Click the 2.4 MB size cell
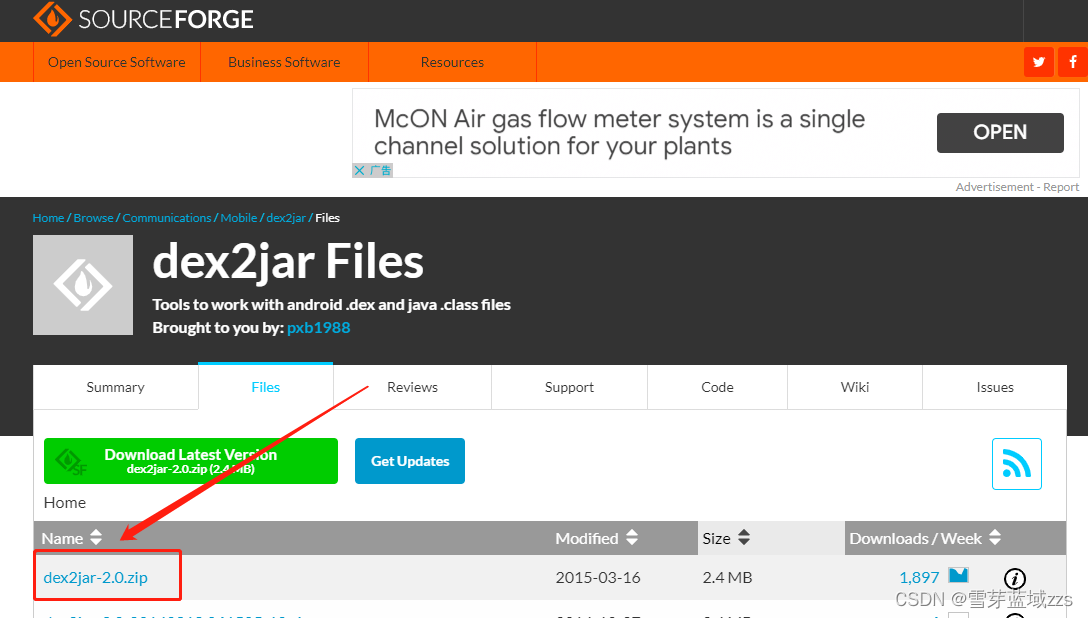The image size is (1088, 618). pos(727,577)
